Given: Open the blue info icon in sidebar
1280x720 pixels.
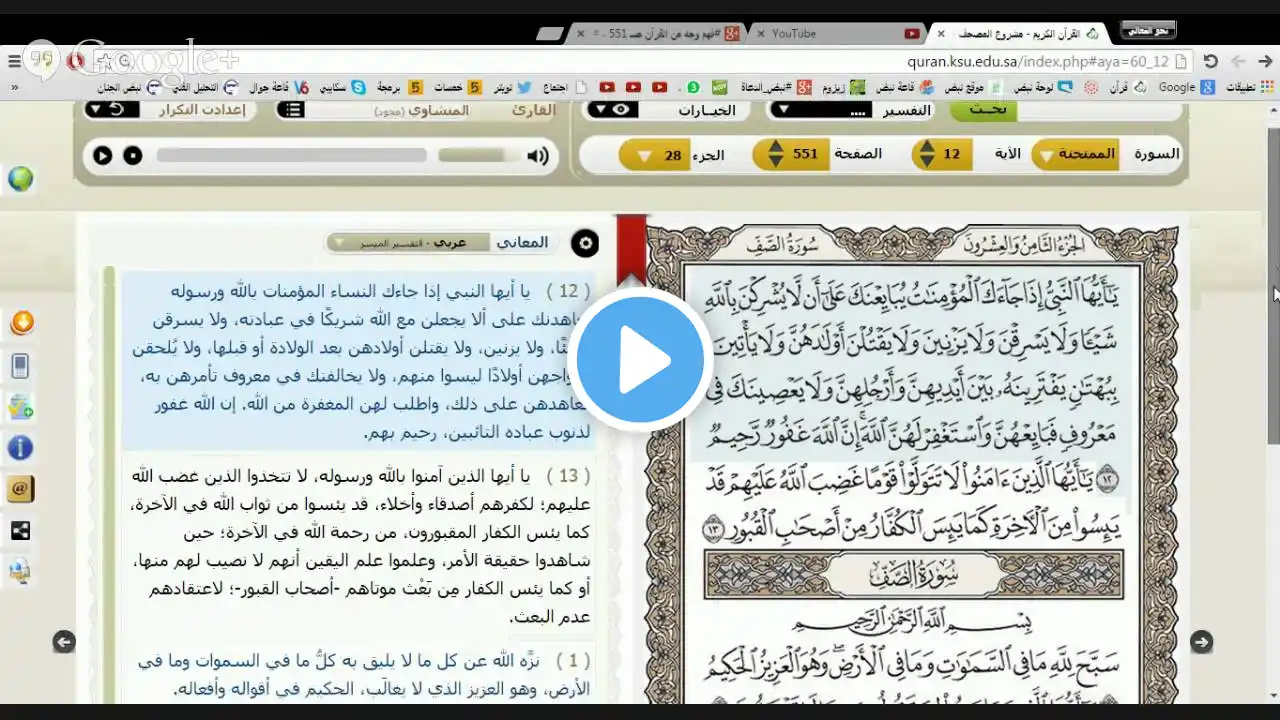Looking at the screenshot, I should (20, 448).
